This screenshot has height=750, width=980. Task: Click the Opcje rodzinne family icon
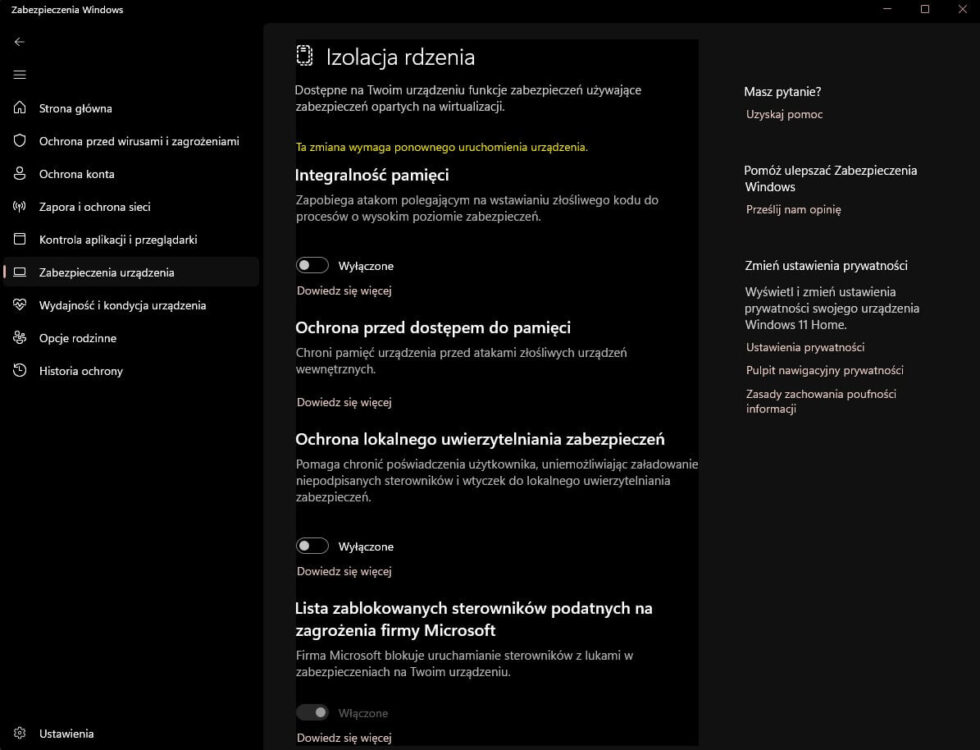click(x=19, y=338)
